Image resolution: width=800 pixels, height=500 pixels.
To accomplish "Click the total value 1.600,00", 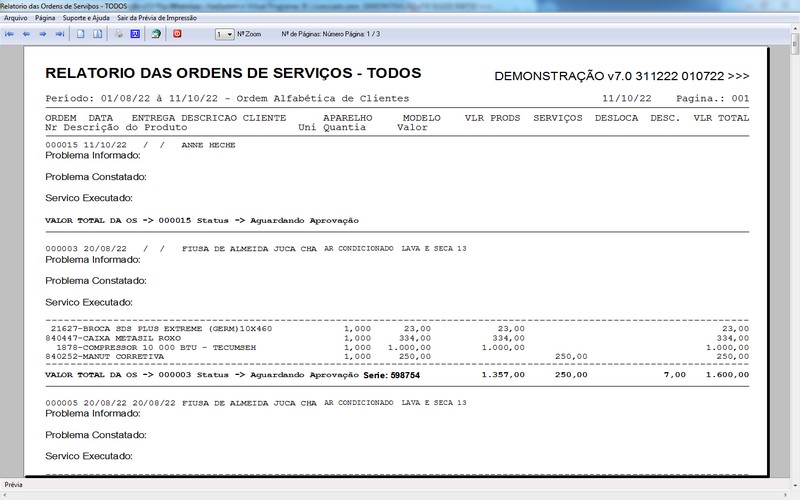I will (x=728, y=374).
